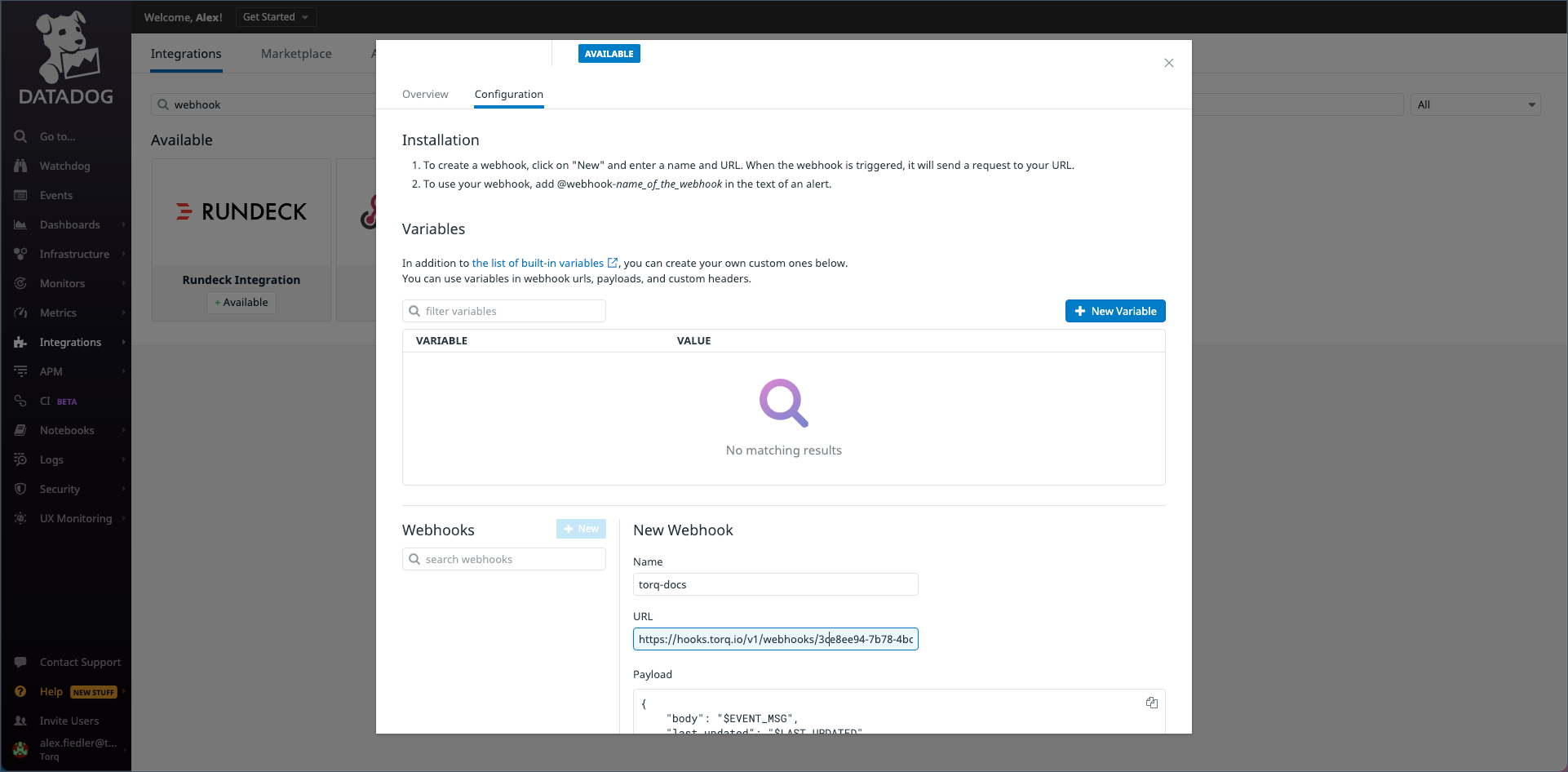Image resolution: width=1568 pixels, height=772 pixels.
Task: Click the Contact Support chat icon
Action: pyautogui.click(x=20, y=662)
